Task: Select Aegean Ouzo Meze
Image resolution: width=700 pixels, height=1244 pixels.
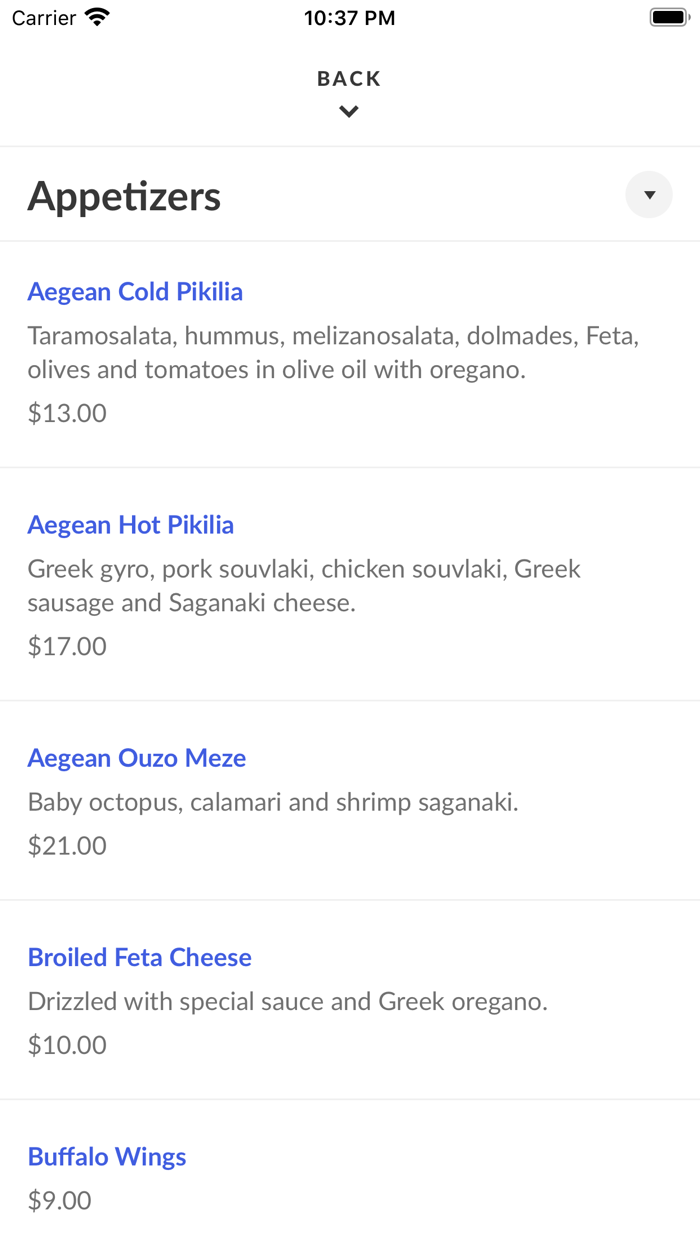Action: [x=137, y=758]
